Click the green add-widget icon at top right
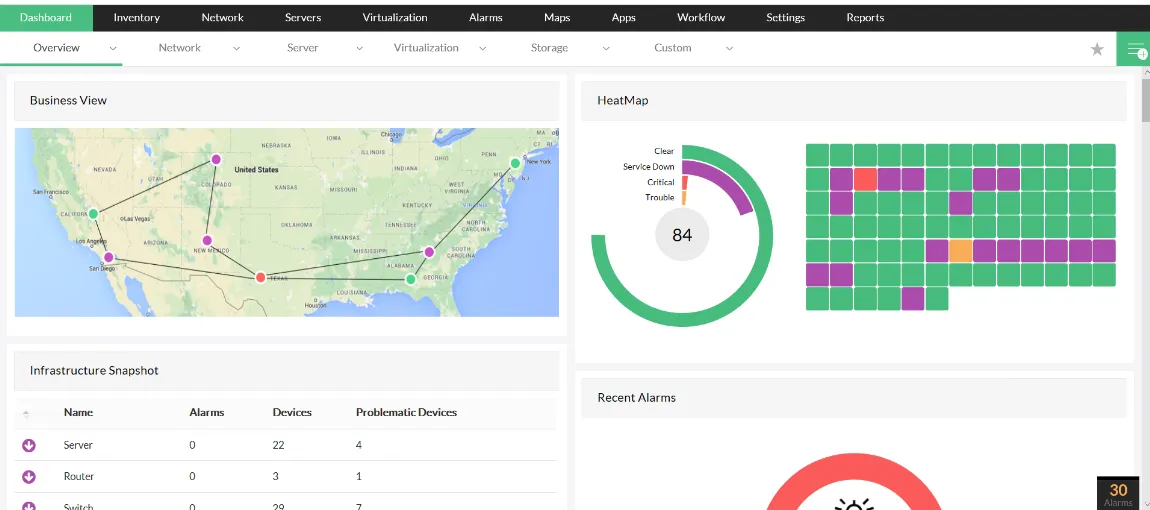This screenshot has width=1150, height=510. (1135, 50)
